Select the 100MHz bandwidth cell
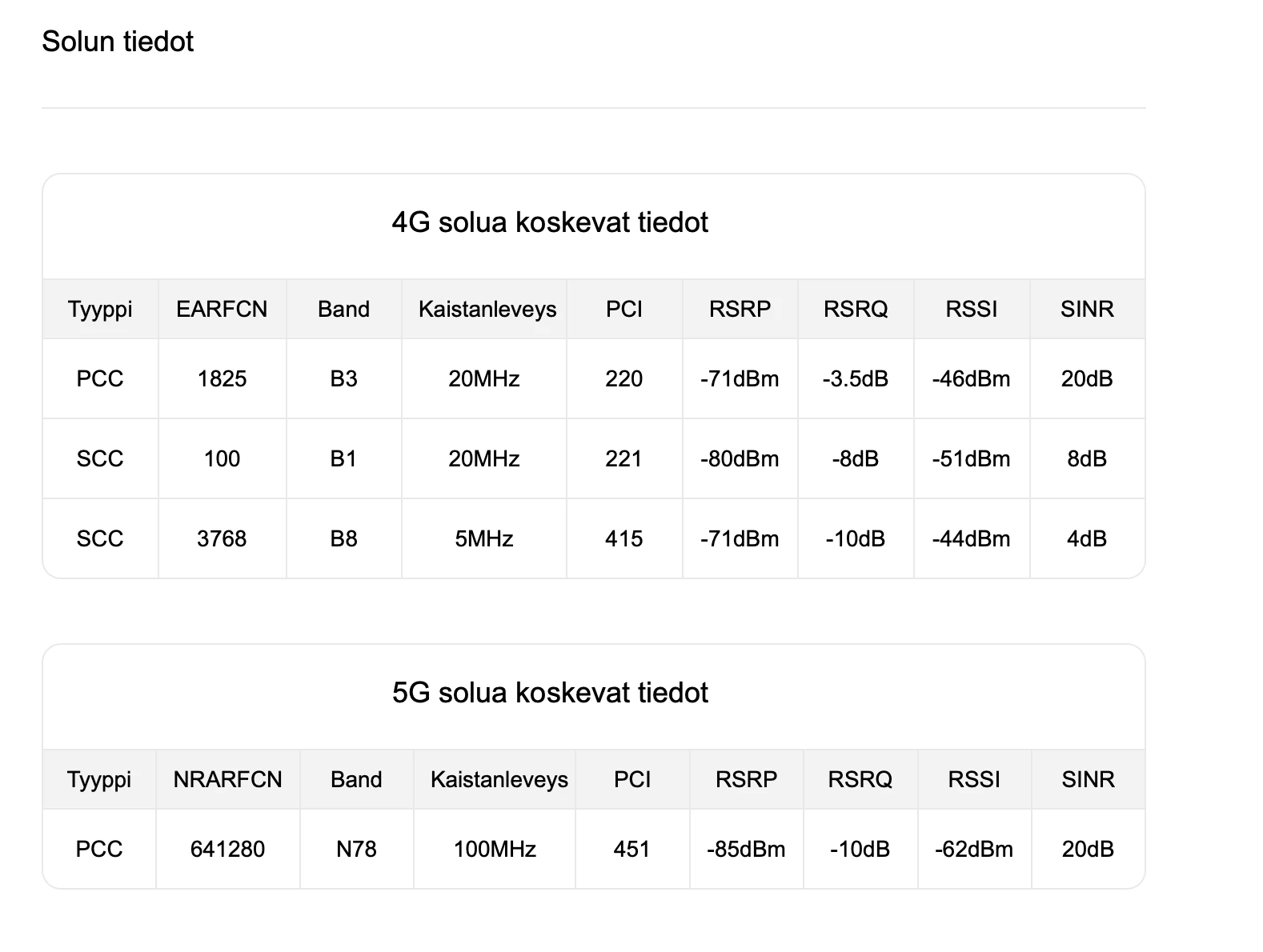The image size is (1263, 952). (495, 849)
